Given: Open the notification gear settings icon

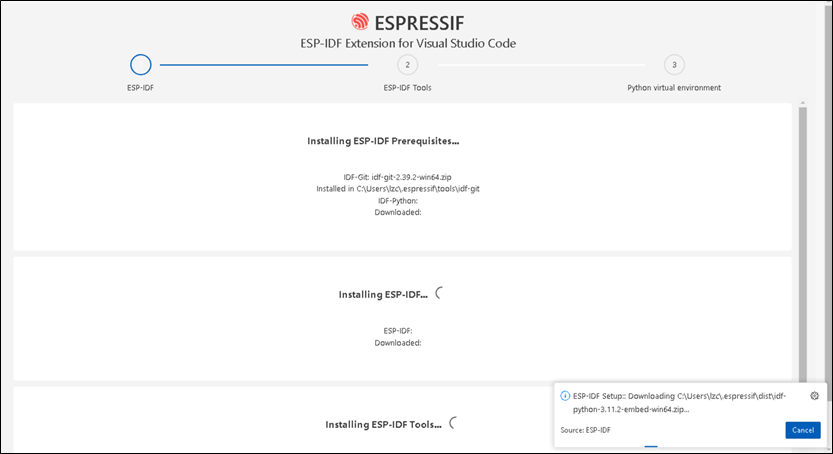Looking at the screenshot, I should tap(815, 395).
